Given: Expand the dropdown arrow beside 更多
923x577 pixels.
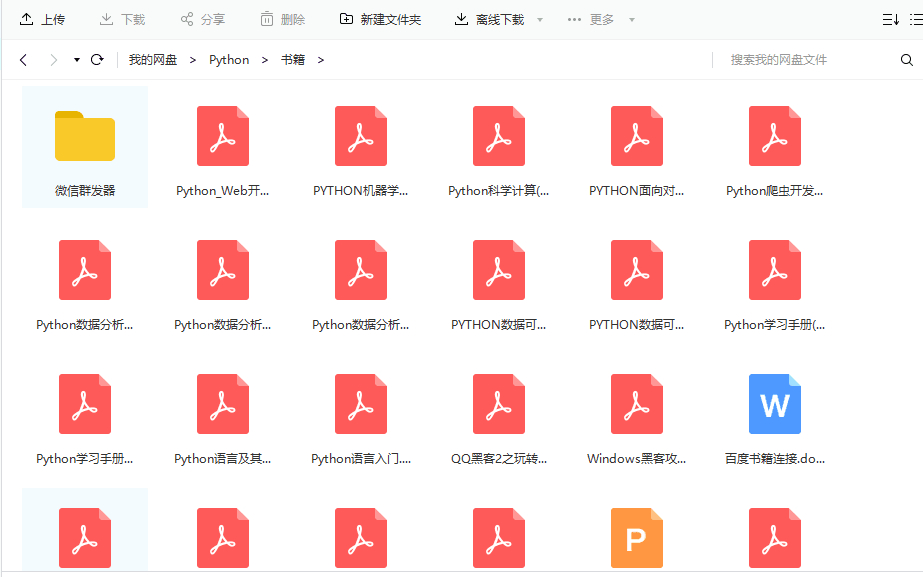Looking at the screenshot, I should click(632, 20).
